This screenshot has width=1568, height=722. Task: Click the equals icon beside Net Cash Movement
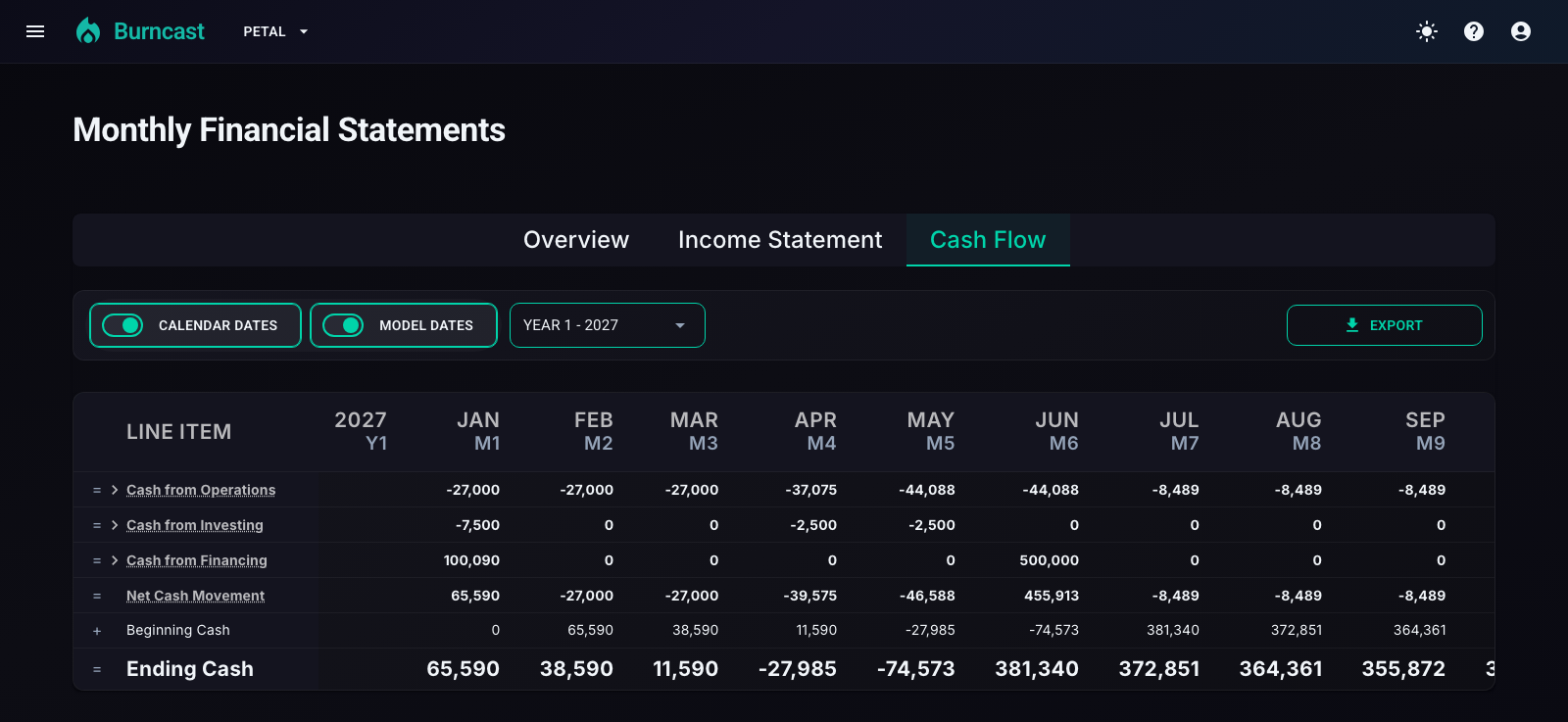[97, 596]
